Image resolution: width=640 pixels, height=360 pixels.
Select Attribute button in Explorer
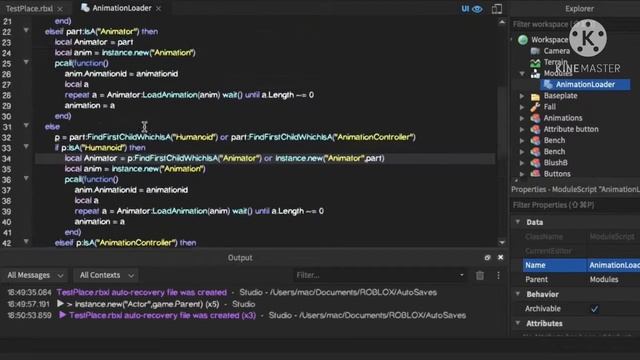pyautogui.click(x=571, y=129)
